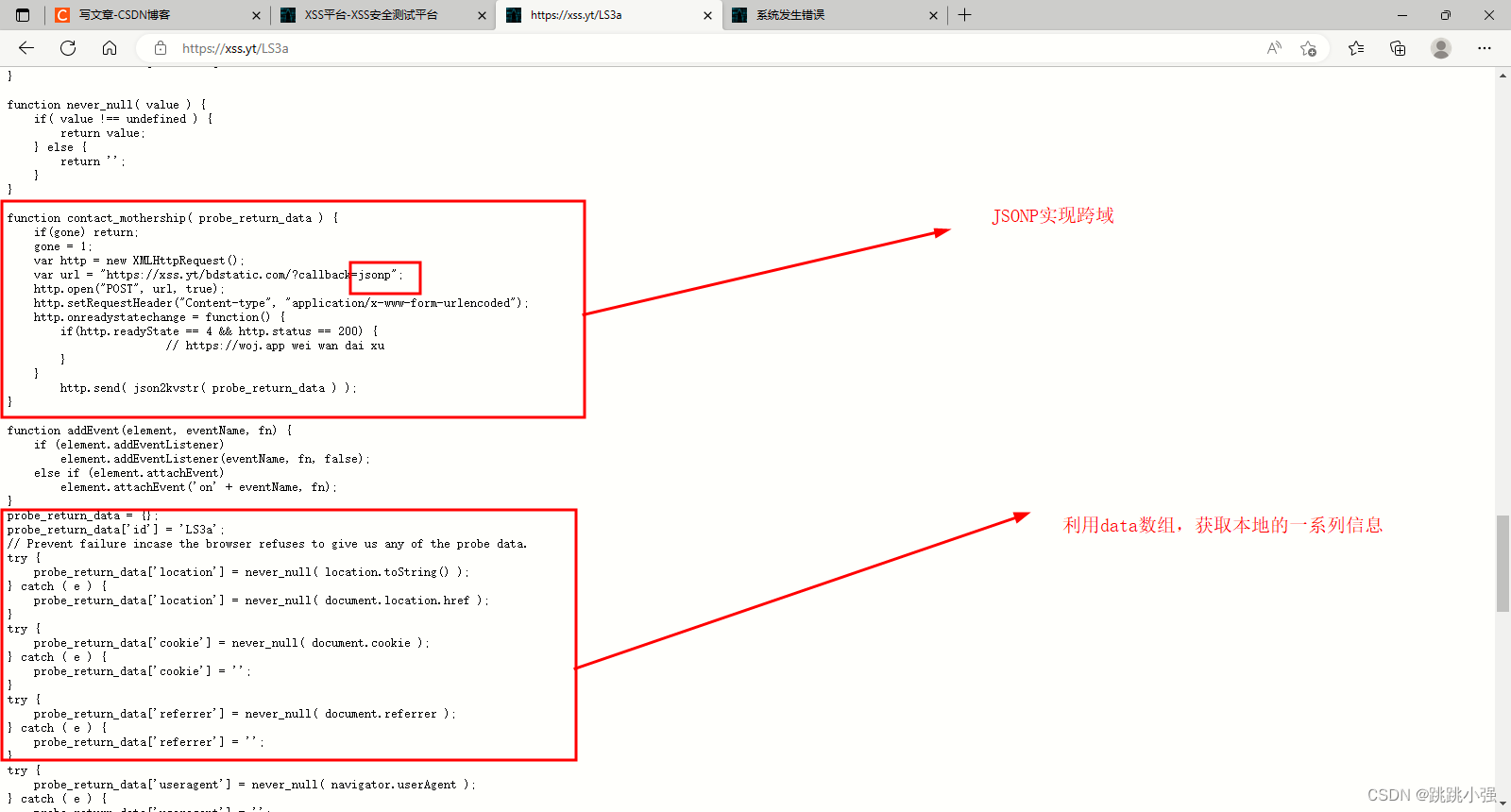The image size is (1511, 812).
Task: Click the 'function addEvent(element, eventName, fn)' line
Action: tap(150, 431)
